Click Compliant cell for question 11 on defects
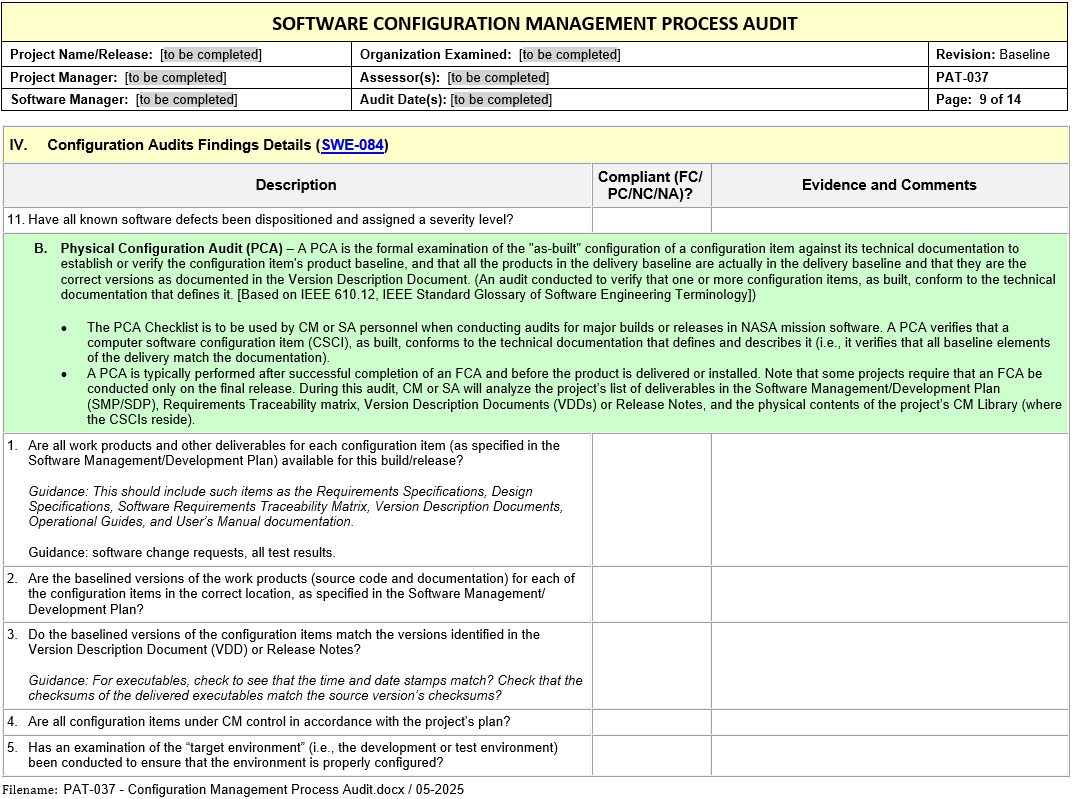1073x799 pixels. pos(651,220)
